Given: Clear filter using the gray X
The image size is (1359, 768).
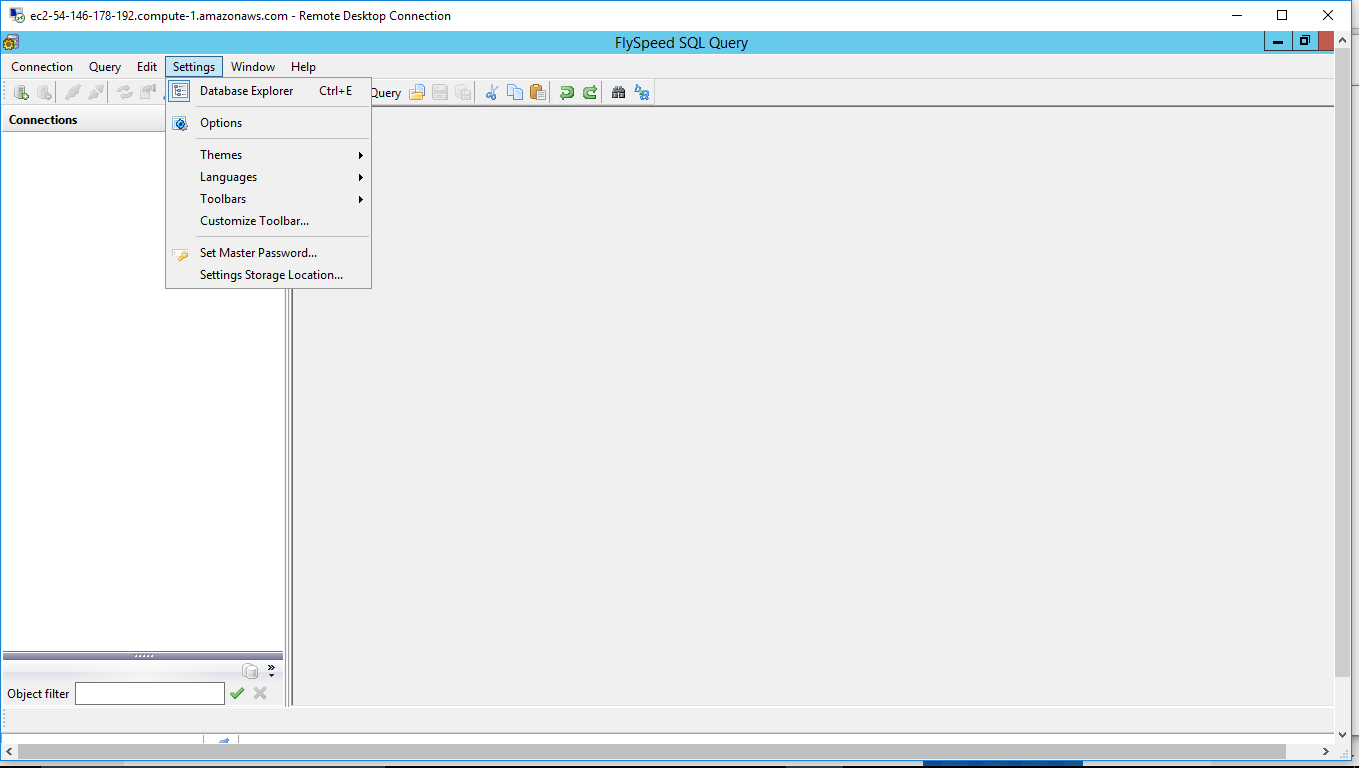Looking at the screenshot, I should click(258, 693).
